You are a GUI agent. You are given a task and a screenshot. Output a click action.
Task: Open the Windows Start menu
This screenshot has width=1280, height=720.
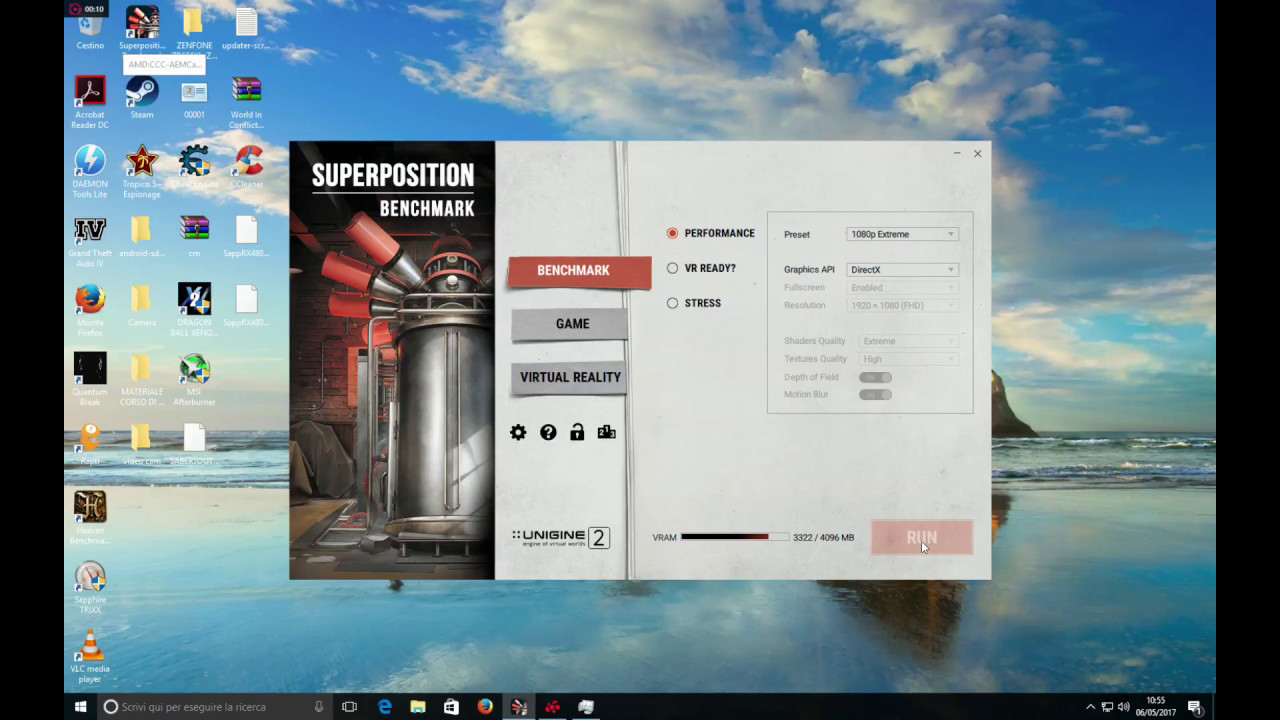coord(81,706)
